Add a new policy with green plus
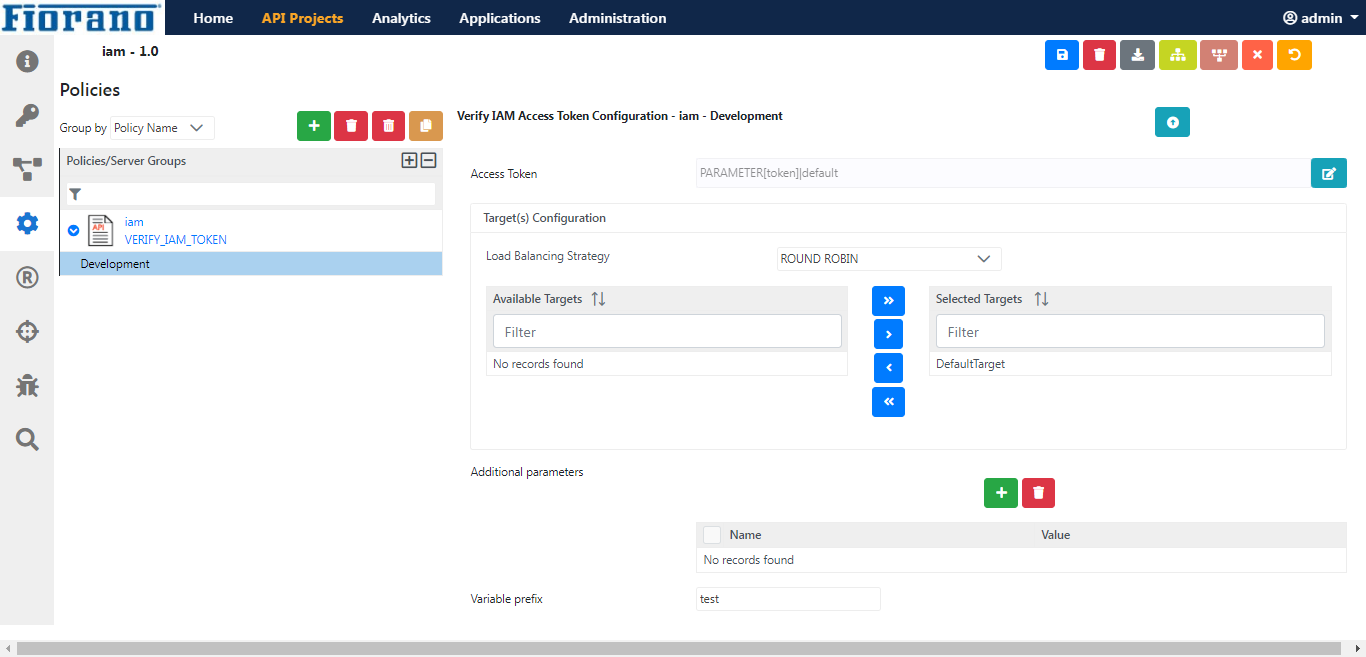1366x657 pixels. 314,126
